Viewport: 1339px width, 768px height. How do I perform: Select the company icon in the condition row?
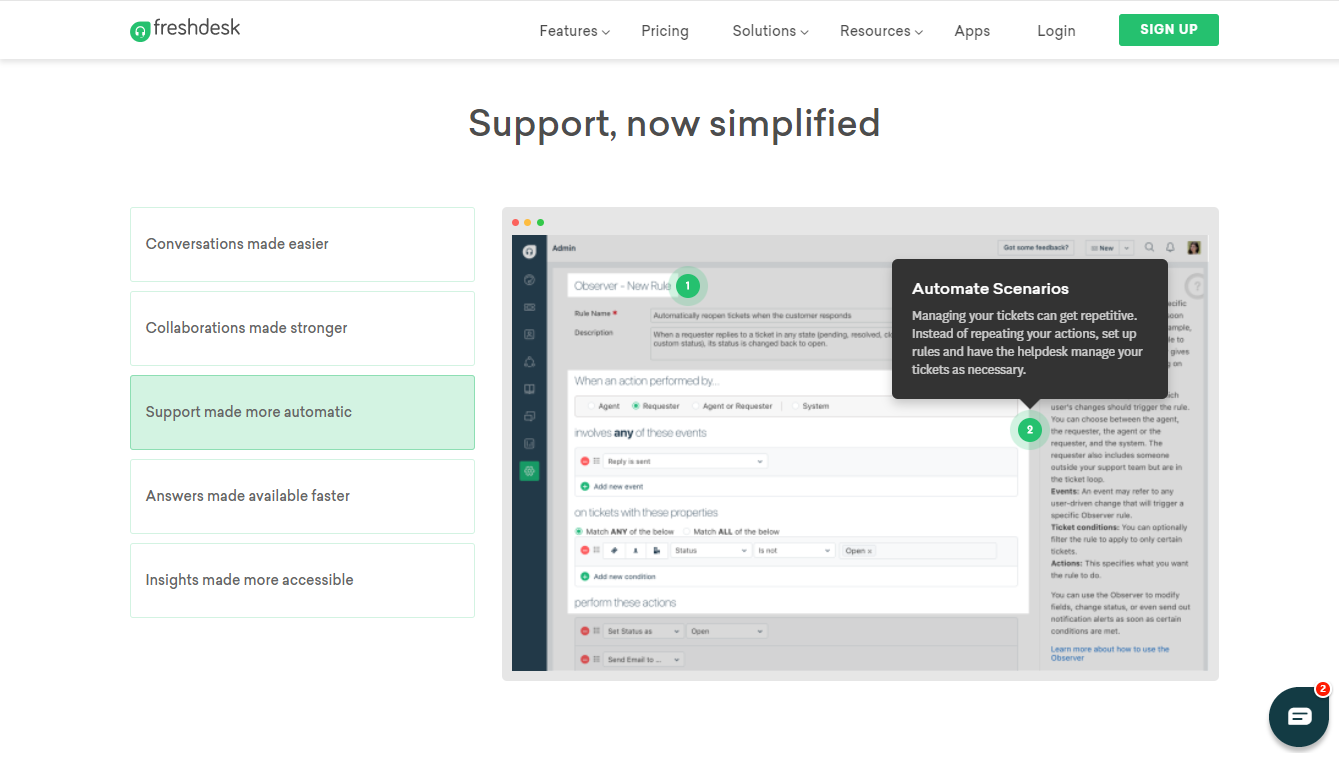click(656, 550)
